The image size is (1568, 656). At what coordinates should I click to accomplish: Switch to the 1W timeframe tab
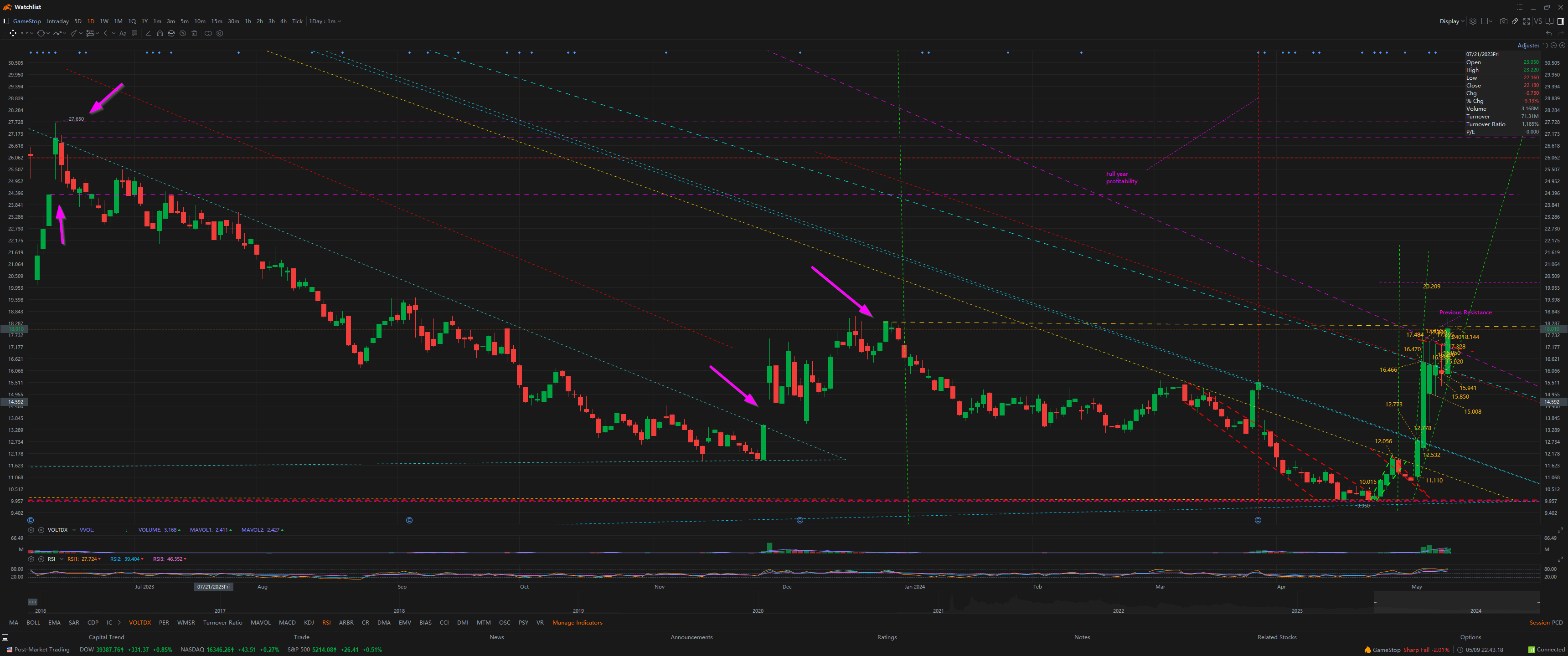pyautogui.click(x=104, y=21)
